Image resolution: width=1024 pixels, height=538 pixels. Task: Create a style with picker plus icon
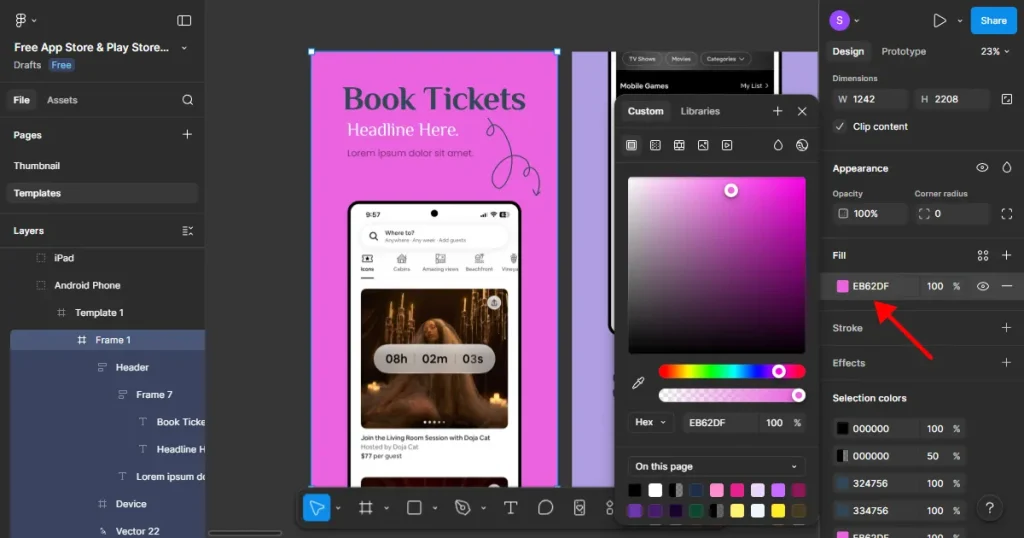tap(777, 111)
